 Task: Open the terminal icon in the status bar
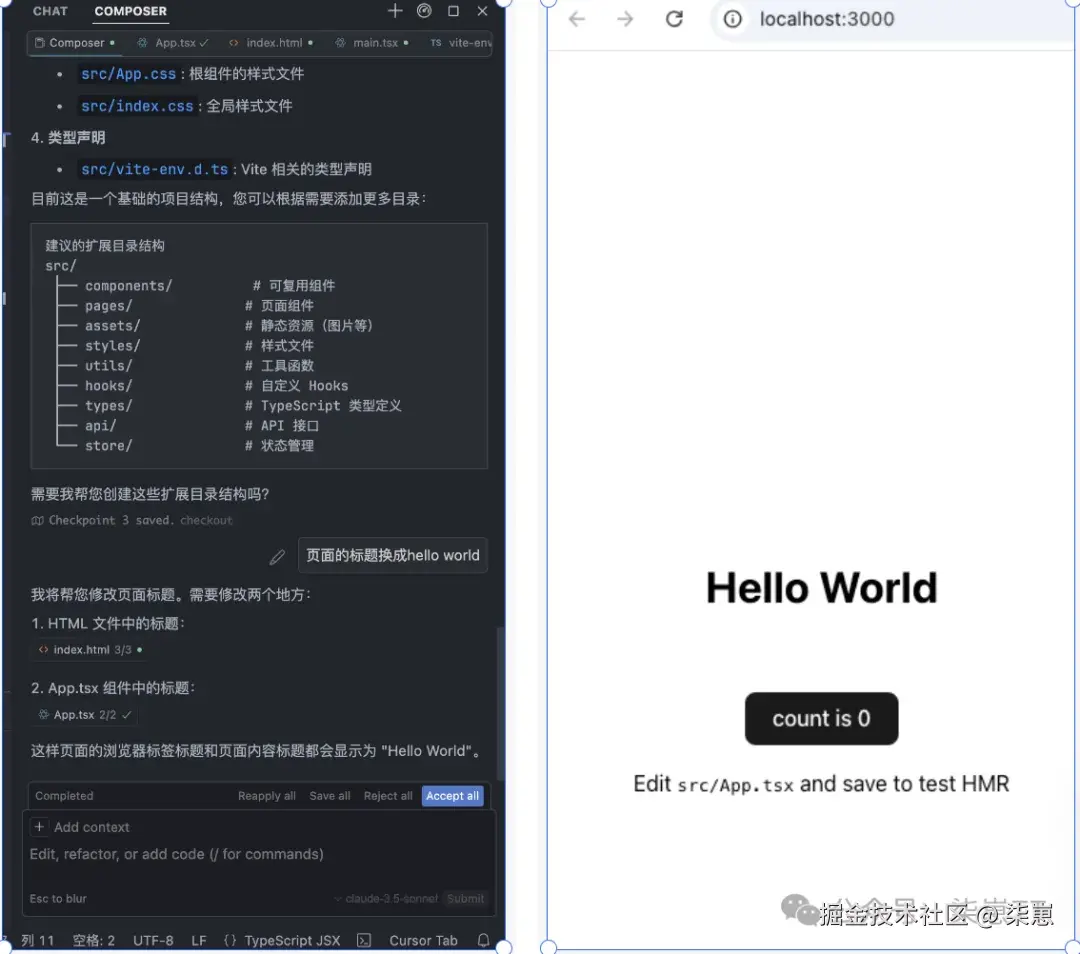click(x=364, y=941)
